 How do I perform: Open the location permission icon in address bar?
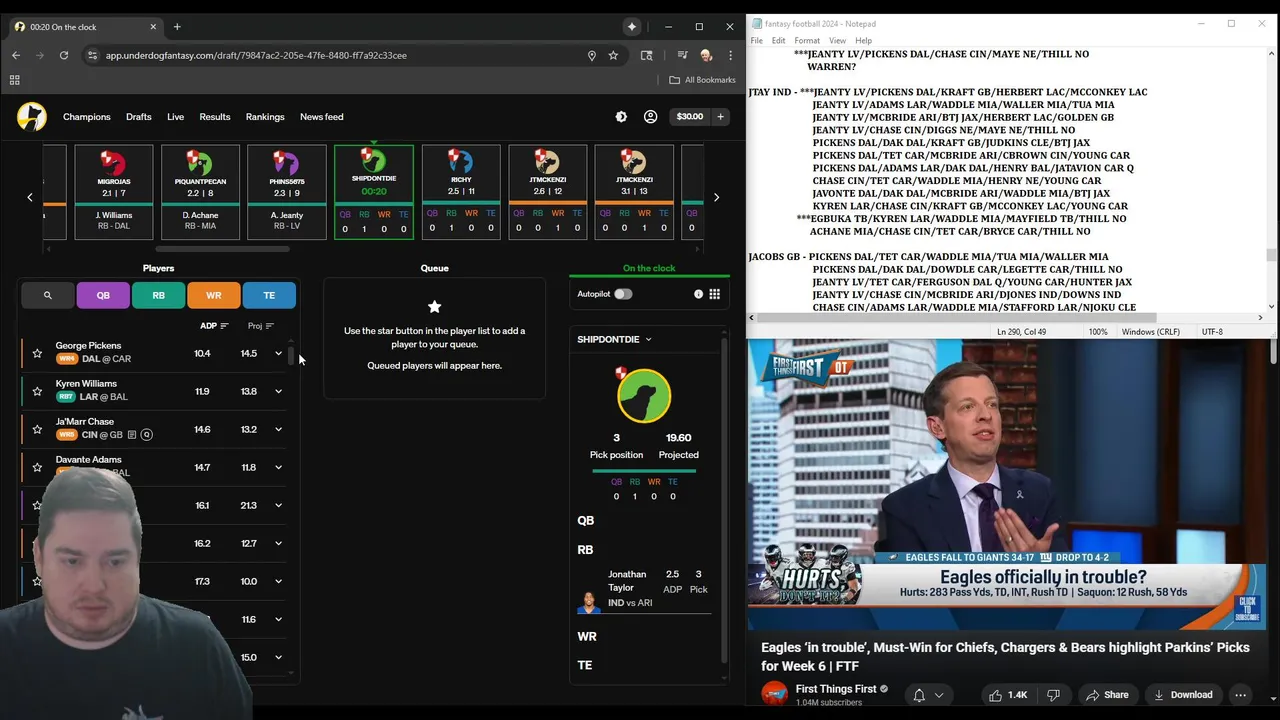(592, 55)
